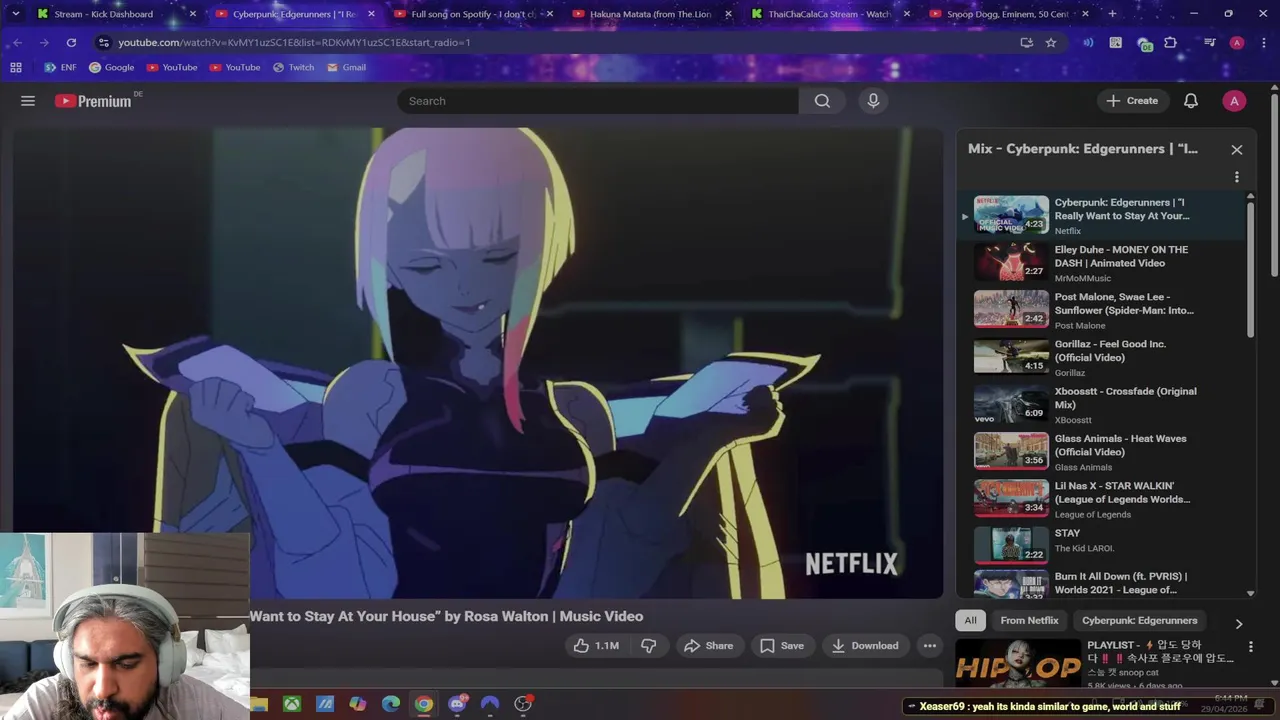Open a new browser tab

click(x=1112, y=14)
